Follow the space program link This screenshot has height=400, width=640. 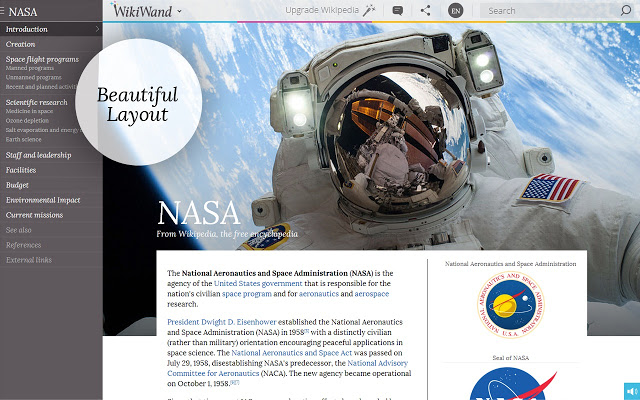pos(247,293)
